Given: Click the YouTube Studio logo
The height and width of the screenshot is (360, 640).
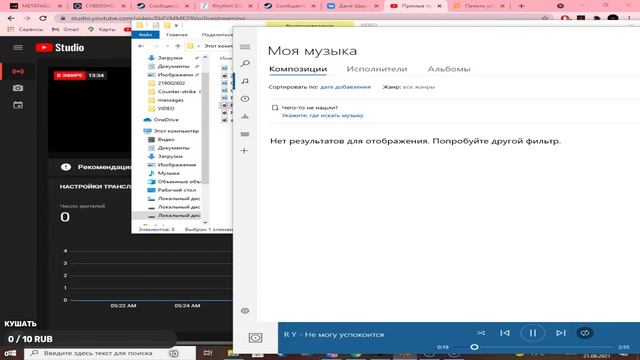Looking at the screenshot, I should (x=60, y=47).
